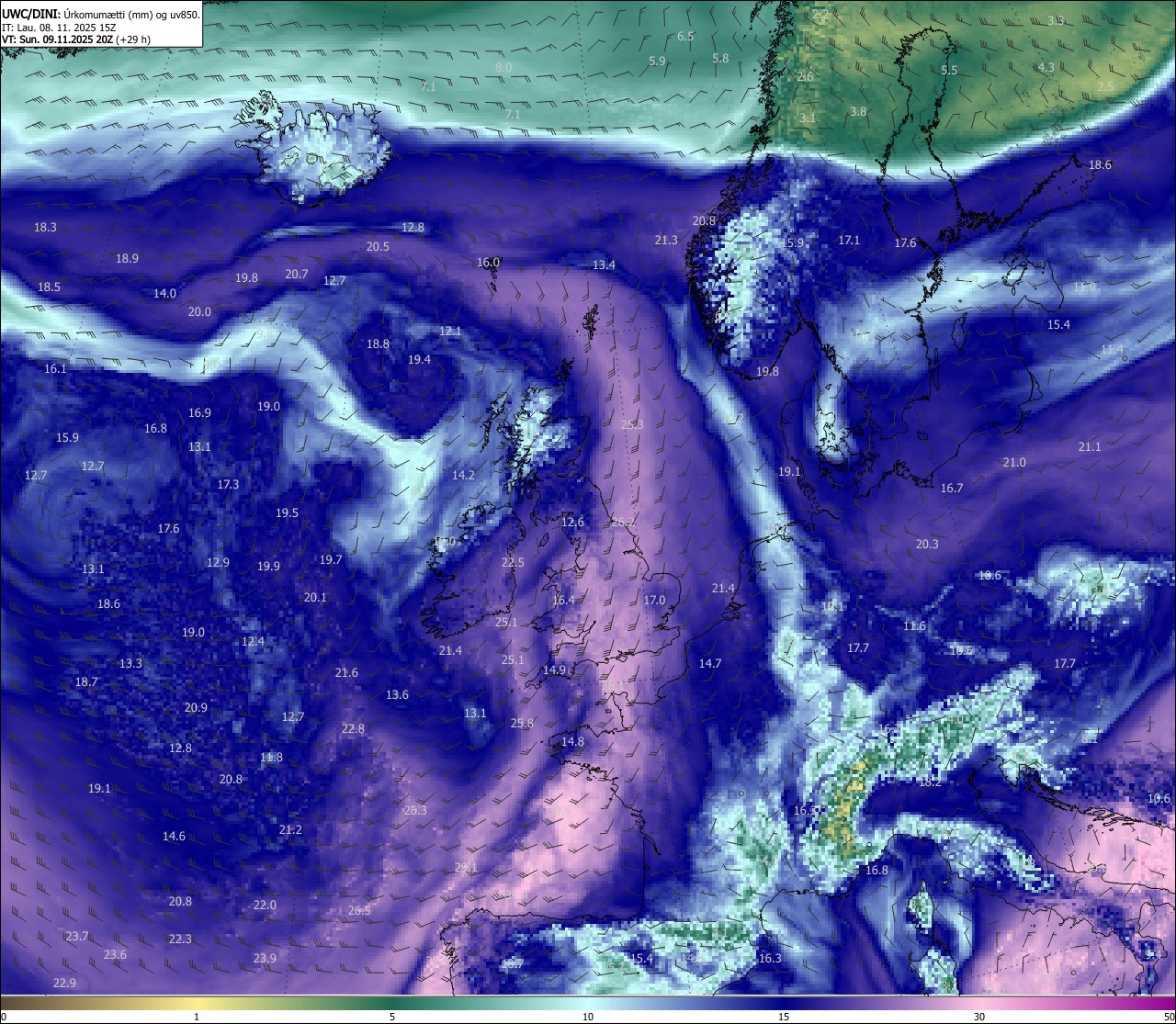The image size is (1176, 1024).
Task: Click the map value 17.1
Action: (x=849, y=241)
